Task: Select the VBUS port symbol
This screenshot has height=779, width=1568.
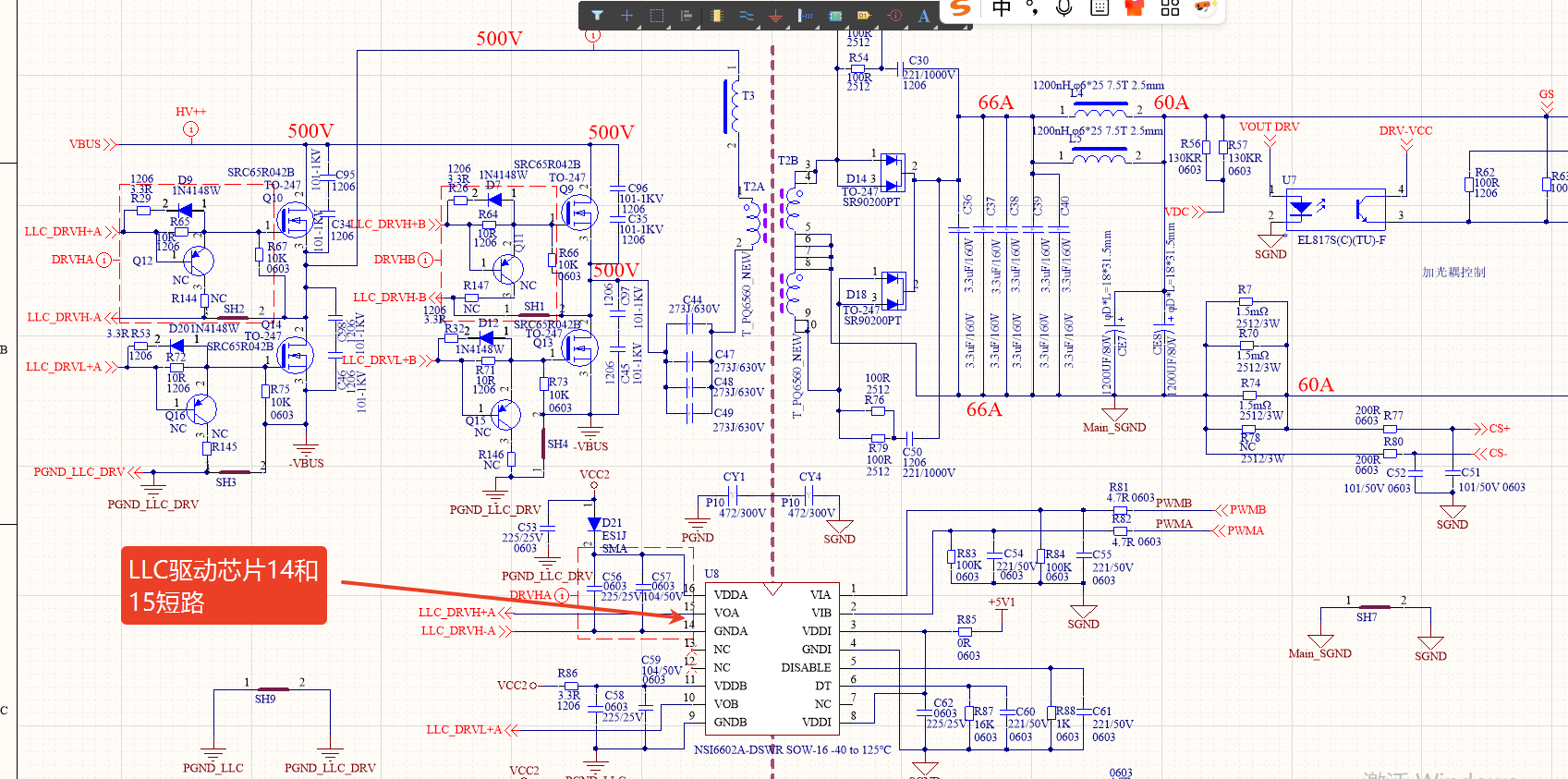Action: tap(91, 144)
